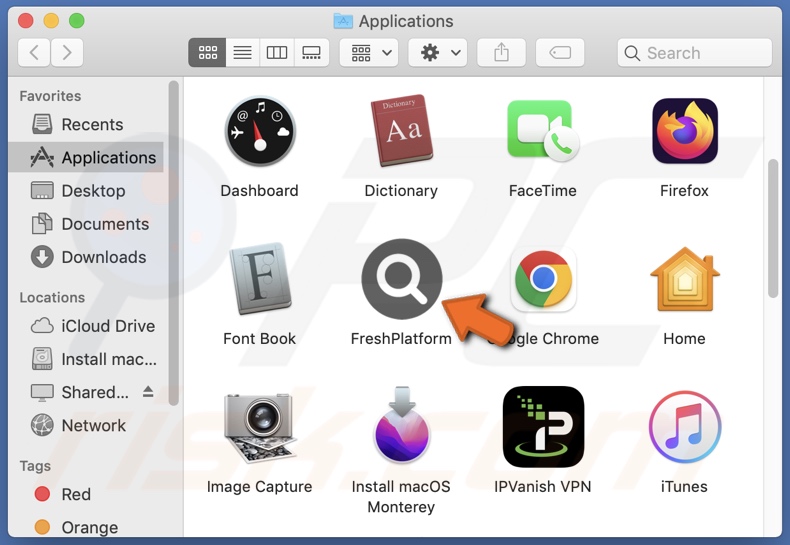Viewport: 790px width, 545px height.
Task: Click the Image Capture name label
Action: pyautogui.click(x=259, y=487)
